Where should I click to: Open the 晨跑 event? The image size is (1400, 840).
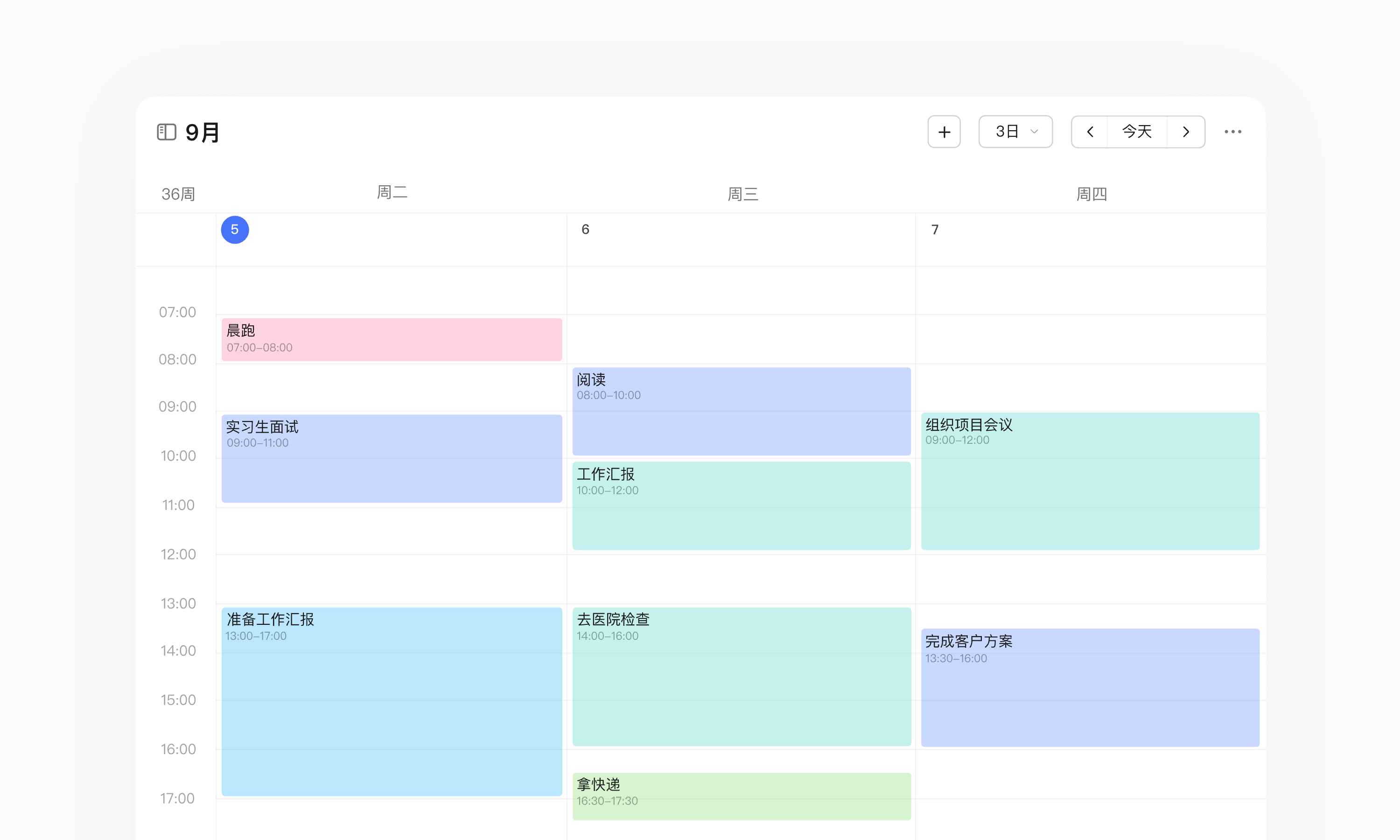(392, 339)
